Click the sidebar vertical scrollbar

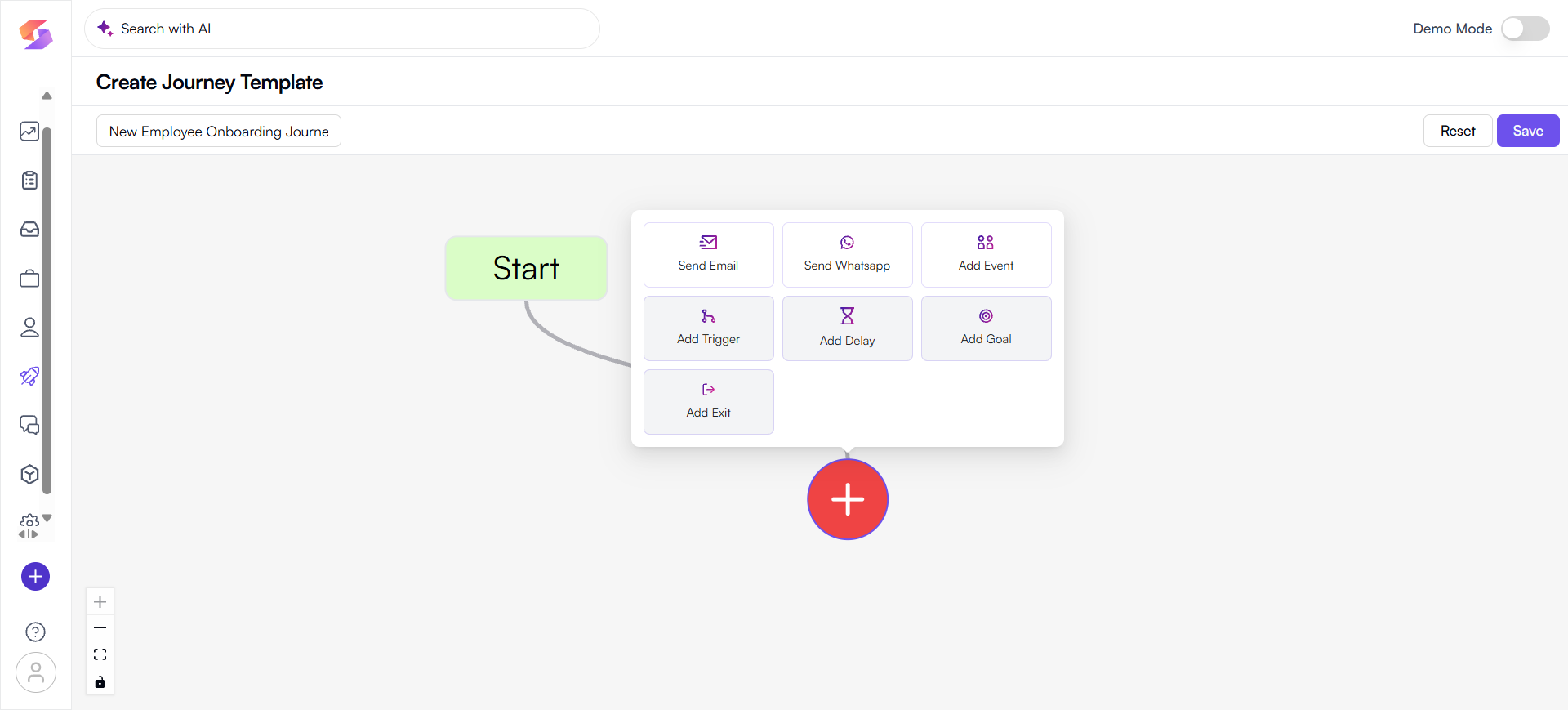pyautogui.click(x=47, y=310)
